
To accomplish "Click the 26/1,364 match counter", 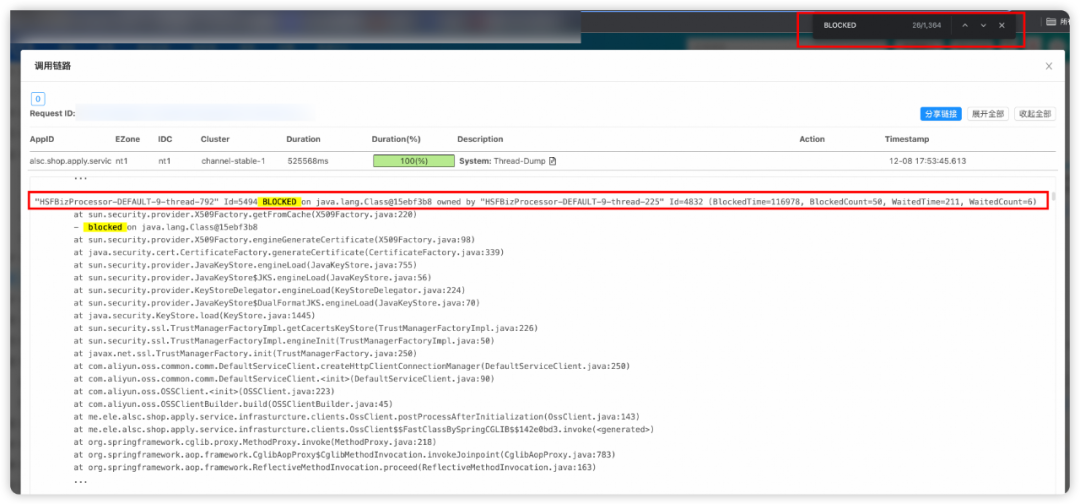I will 926,25.
